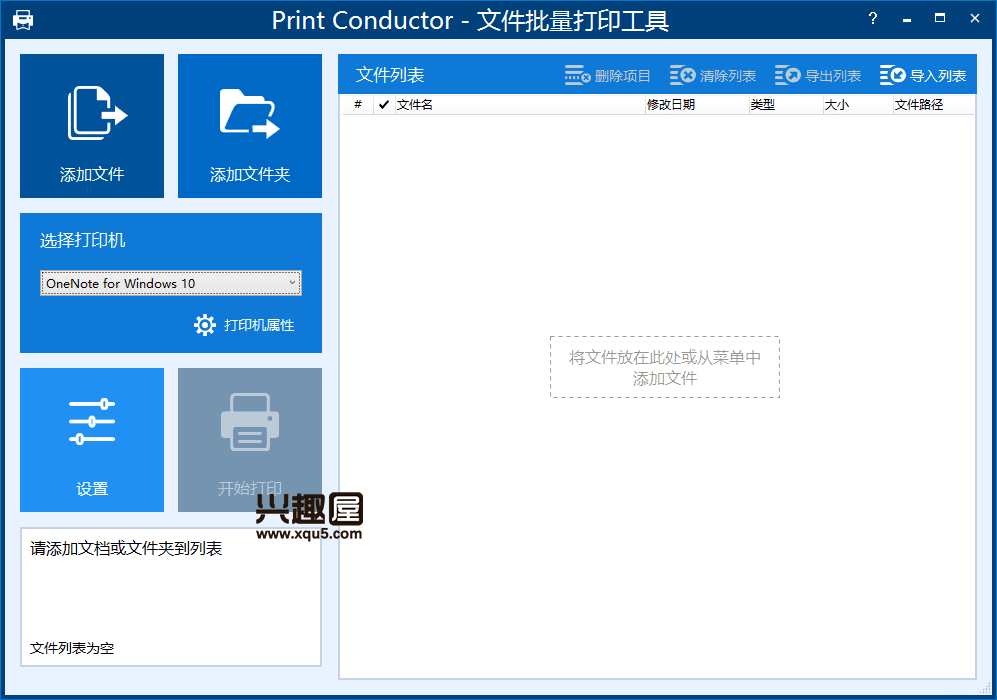The width and height of the screenshot is (997, 700).
Task: Sort by the 大小 column header
Action: point(858,104)
